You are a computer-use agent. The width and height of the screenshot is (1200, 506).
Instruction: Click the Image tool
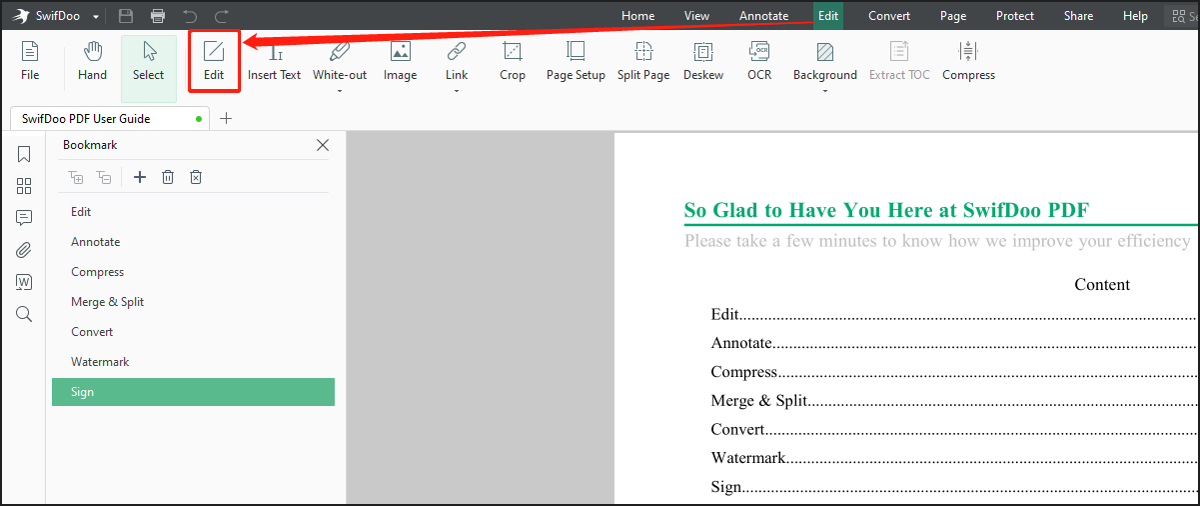(400, 61)
